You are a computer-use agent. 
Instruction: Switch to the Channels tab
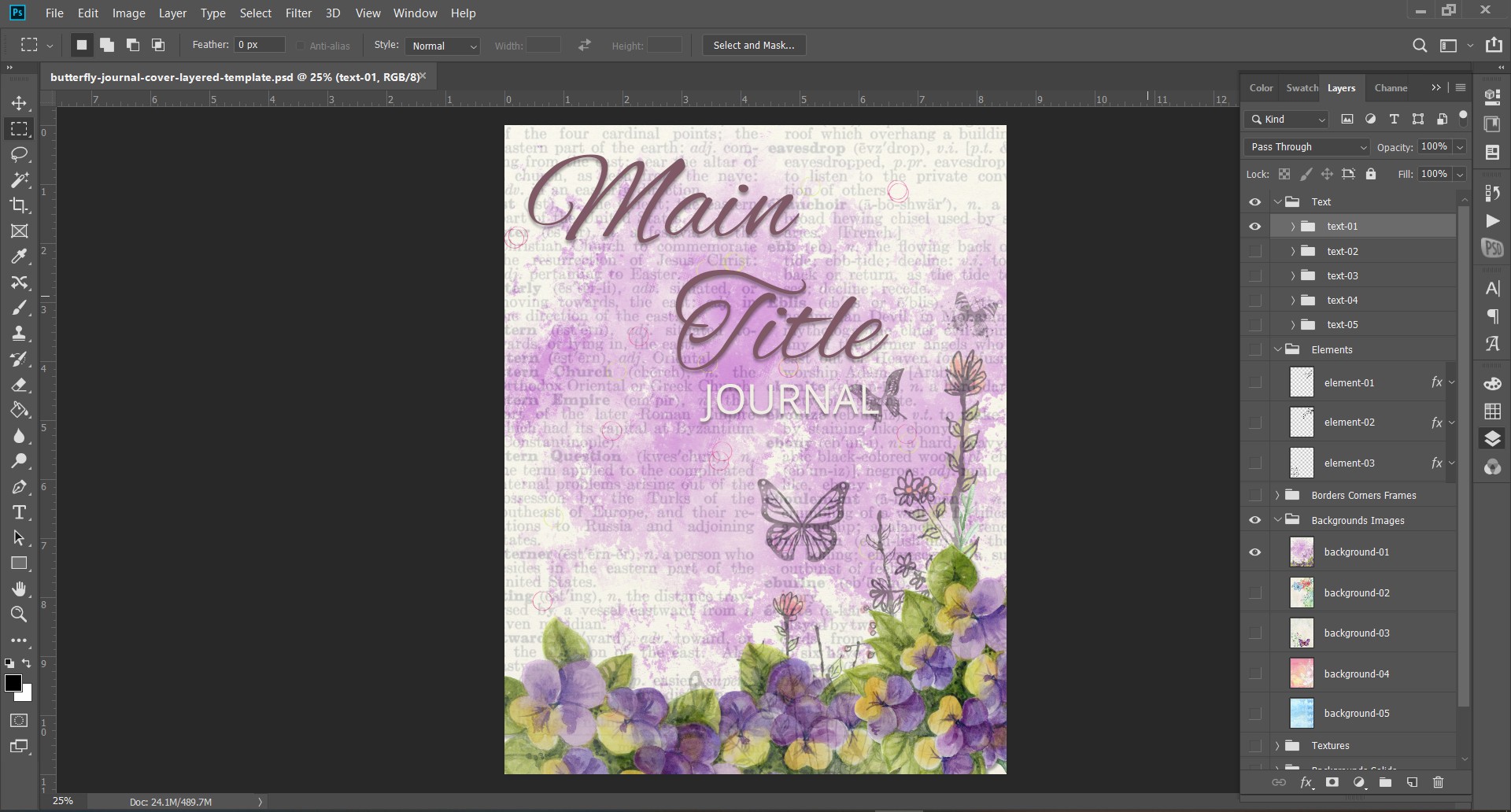tap(1391, 88)
